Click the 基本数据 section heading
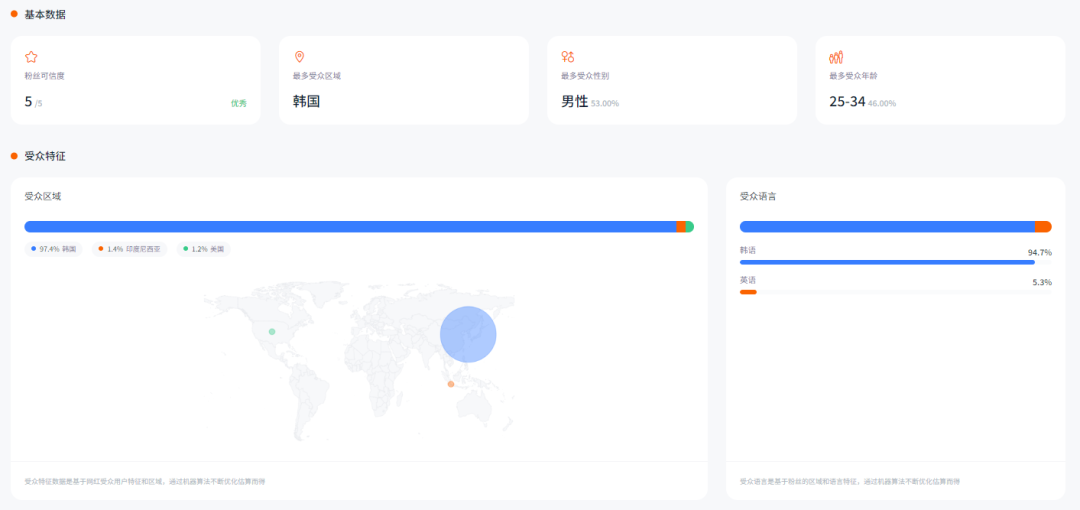The height and width of the screenshot is (510, 1080). [x=45, y=14]
